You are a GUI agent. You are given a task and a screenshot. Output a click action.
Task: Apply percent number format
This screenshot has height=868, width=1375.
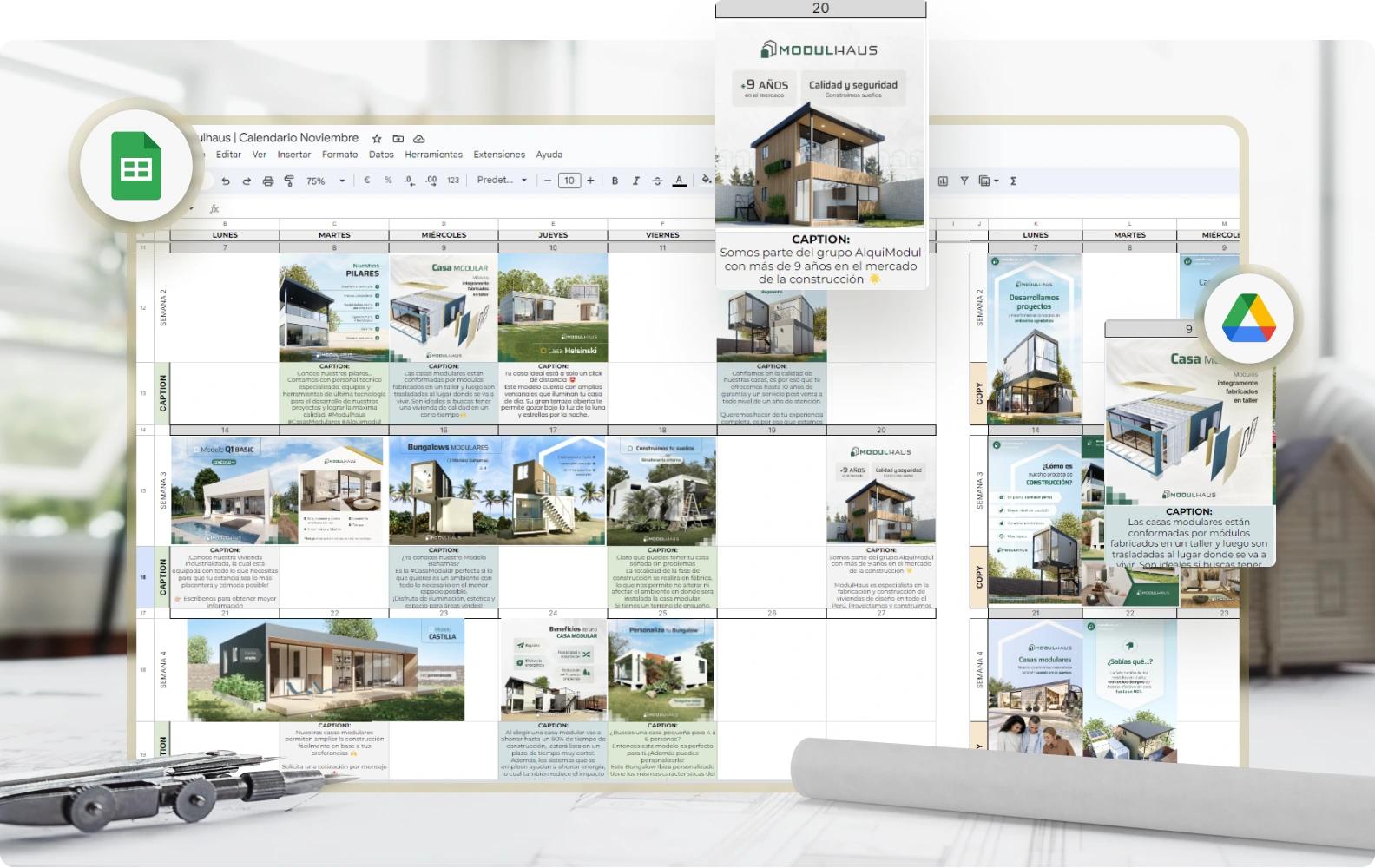tap(388, 181)
